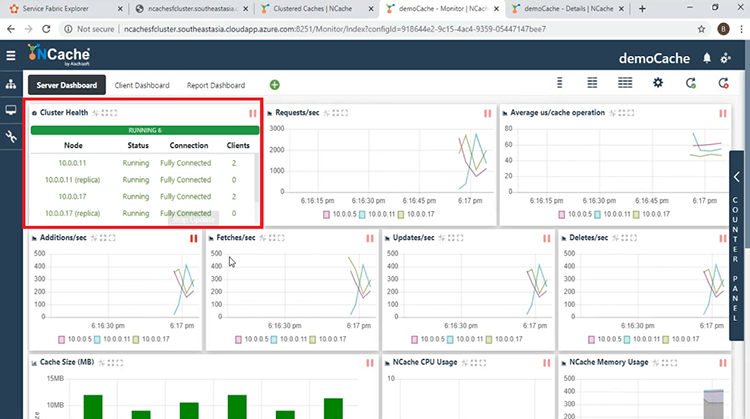Open dashboard settings gear in toolbar
Viewport: 750px width, 419px height.
coord(658,83)
